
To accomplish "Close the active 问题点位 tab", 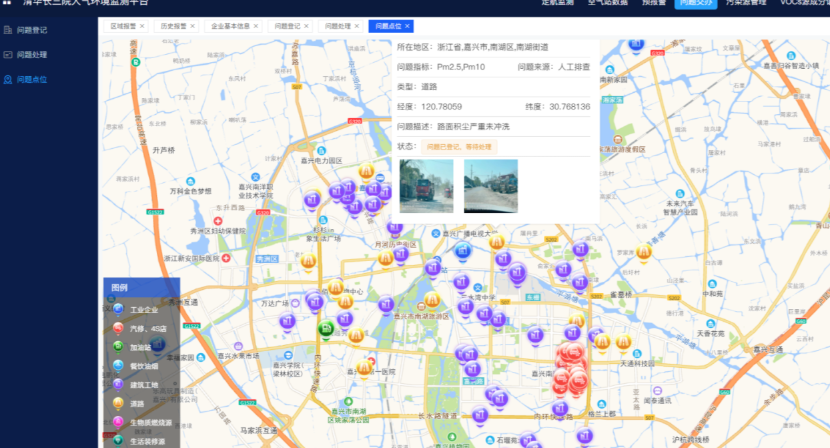I will [x=407, y=26].
